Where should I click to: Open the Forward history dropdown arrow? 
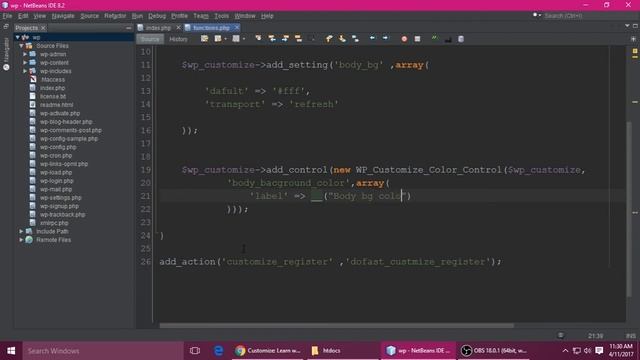(244, 39)
